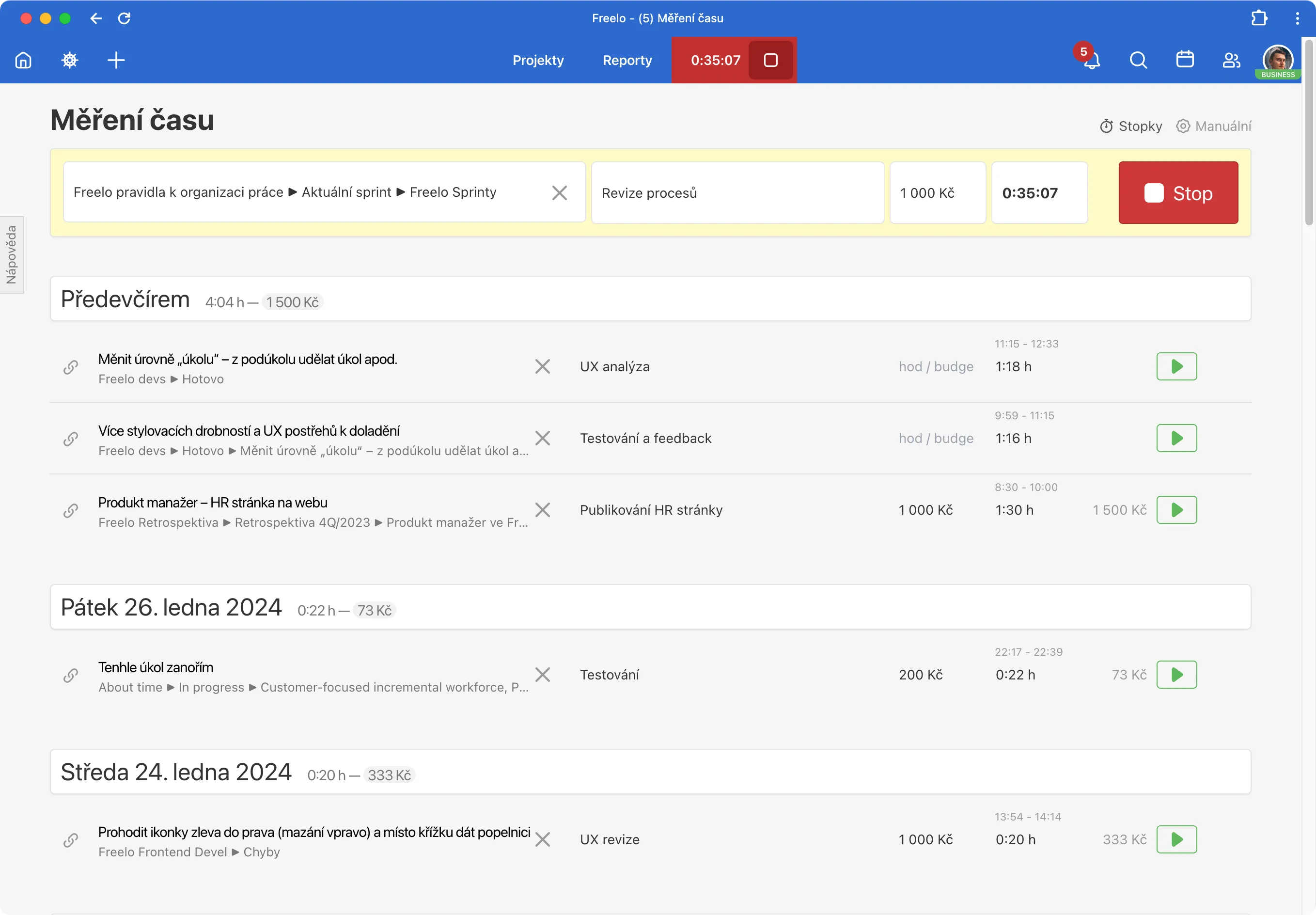This screenshot has height=915, width=1316.
Task: Open the users and team icon
Action: click(1231, 60)
